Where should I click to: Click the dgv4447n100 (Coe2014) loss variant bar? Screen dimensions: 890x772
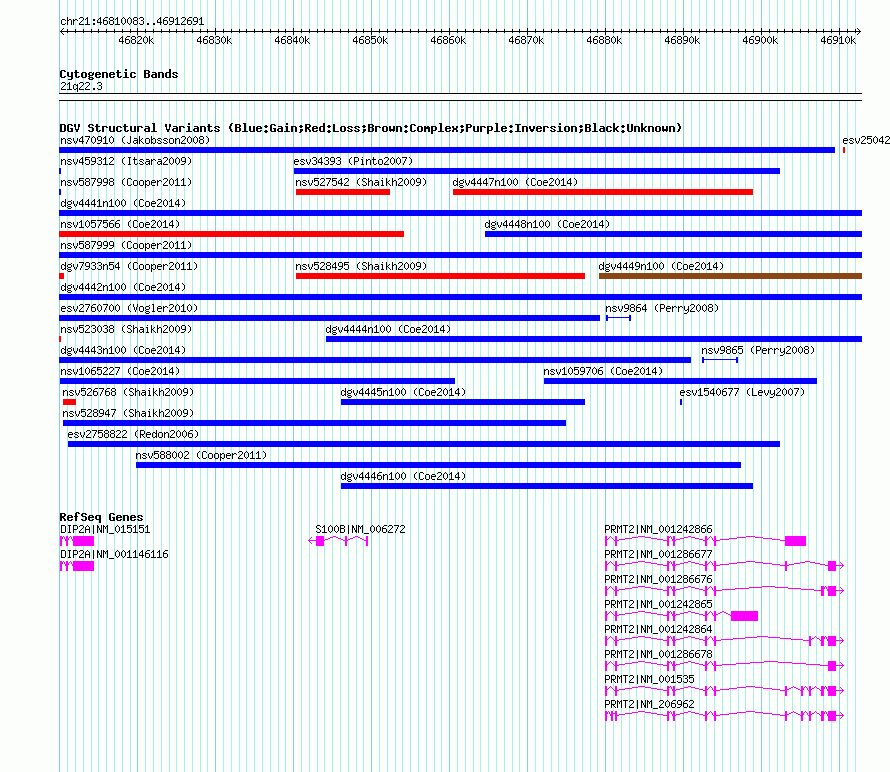coord(603,192)
